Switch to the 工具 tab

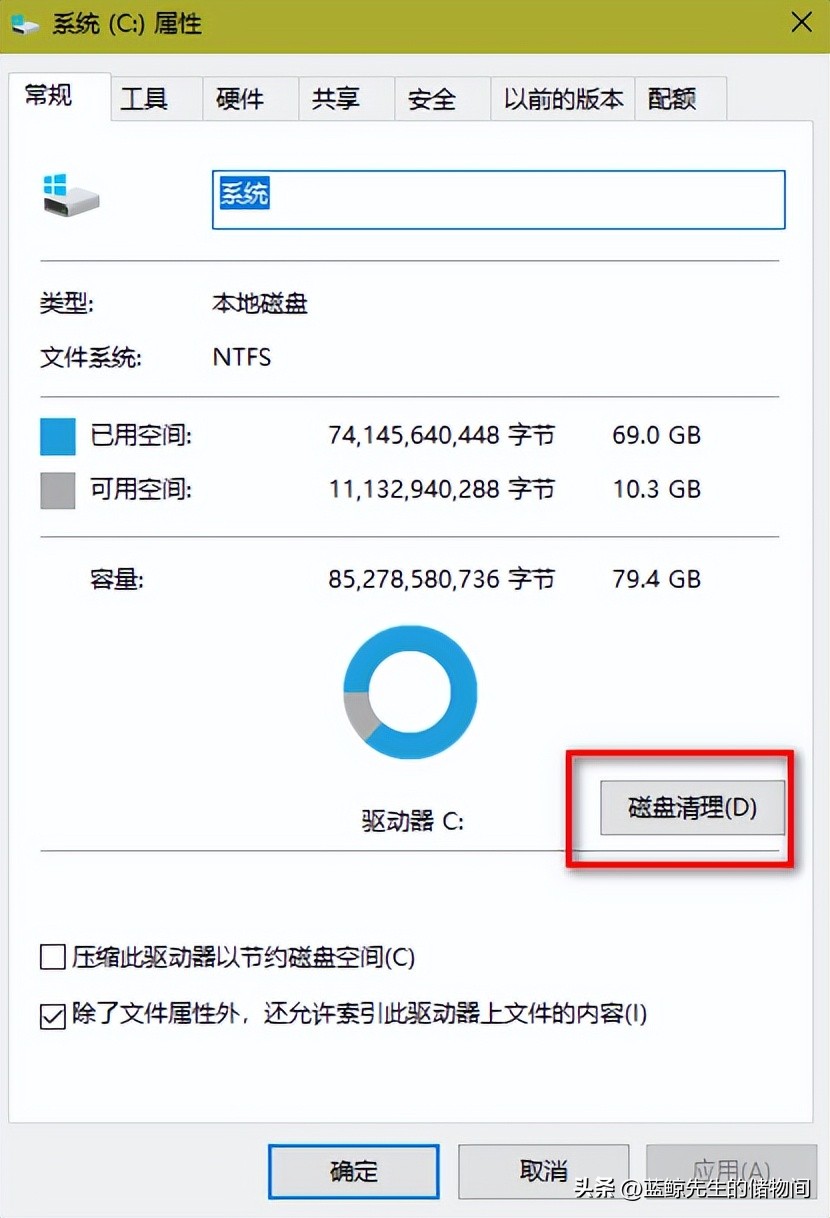pos(151,98)
